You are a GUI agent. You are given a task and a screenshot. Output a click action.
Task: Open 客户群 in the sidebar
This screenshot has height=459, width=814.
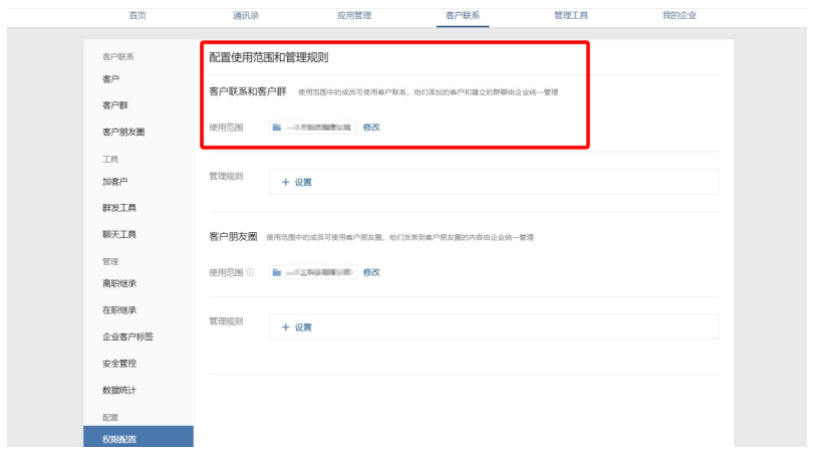pyautogui.click(x=115, y=105)
